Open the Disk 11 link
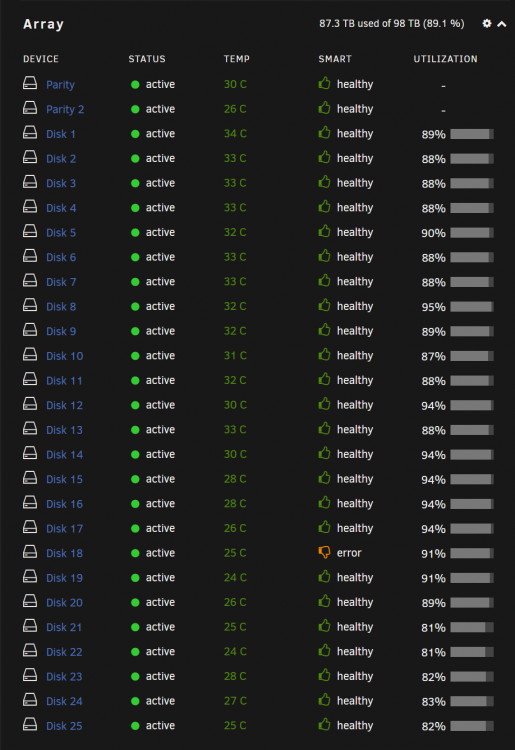This screenshot has height=750, width=515. [64, 381]
